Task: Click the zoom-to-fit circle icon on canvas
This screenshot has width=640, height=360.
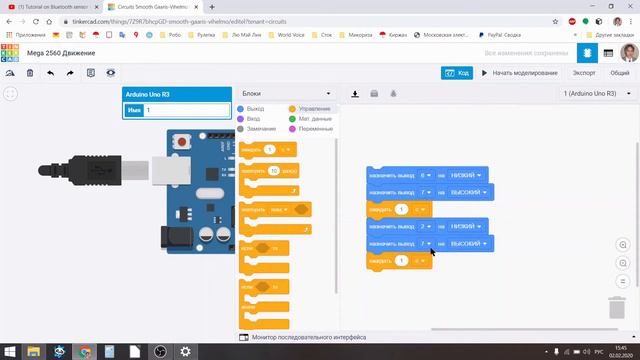Action: click(11, 93)
